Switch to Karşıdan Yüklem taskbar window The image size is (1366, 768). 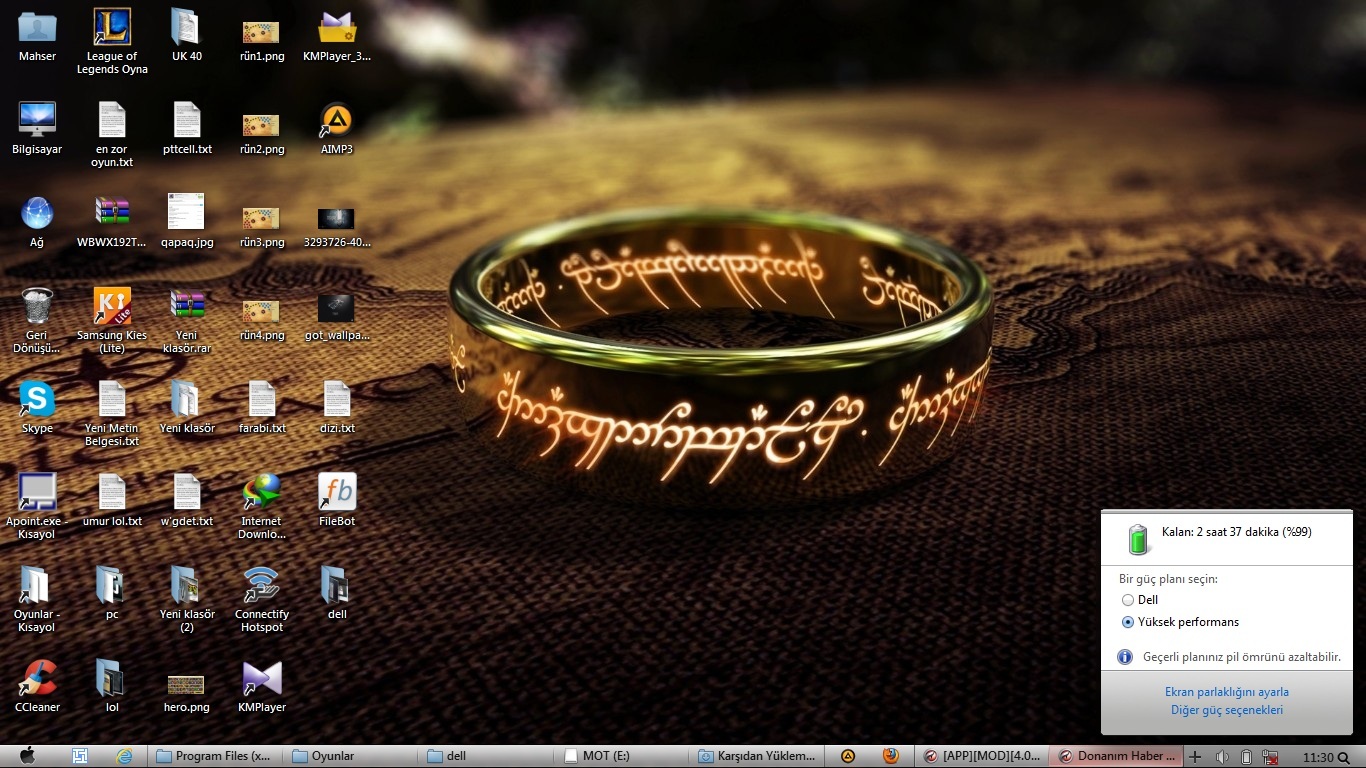tap(759, 756)
